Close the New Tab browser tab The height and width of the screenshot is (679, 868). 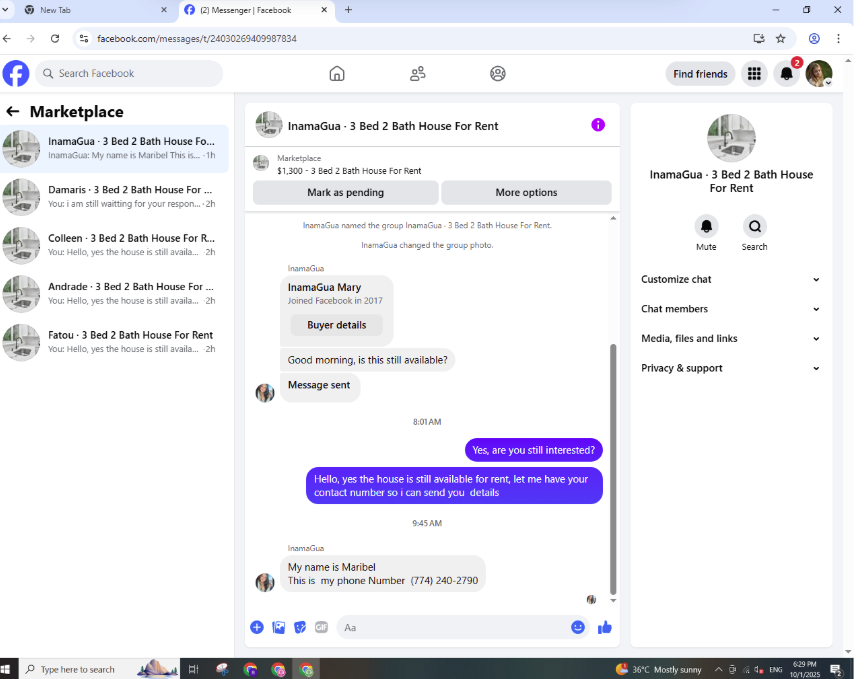164,10
